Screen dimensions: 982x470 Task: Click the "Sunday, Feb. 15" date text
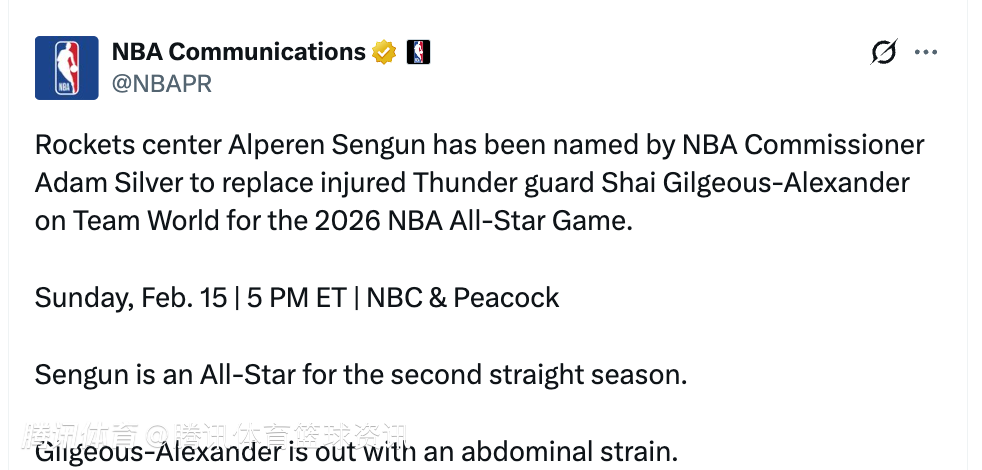click(x=131, y=298)
